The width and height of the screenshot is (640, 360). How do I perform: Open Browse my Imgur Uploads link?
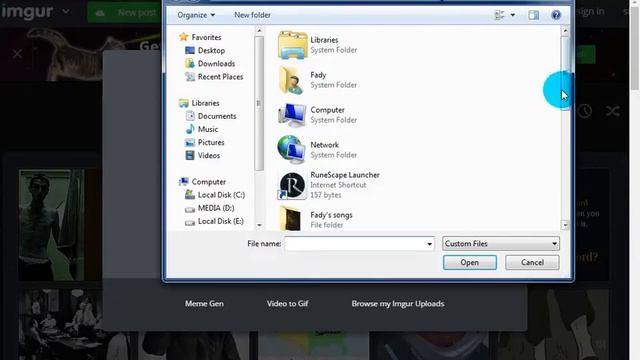coord(398,304)
